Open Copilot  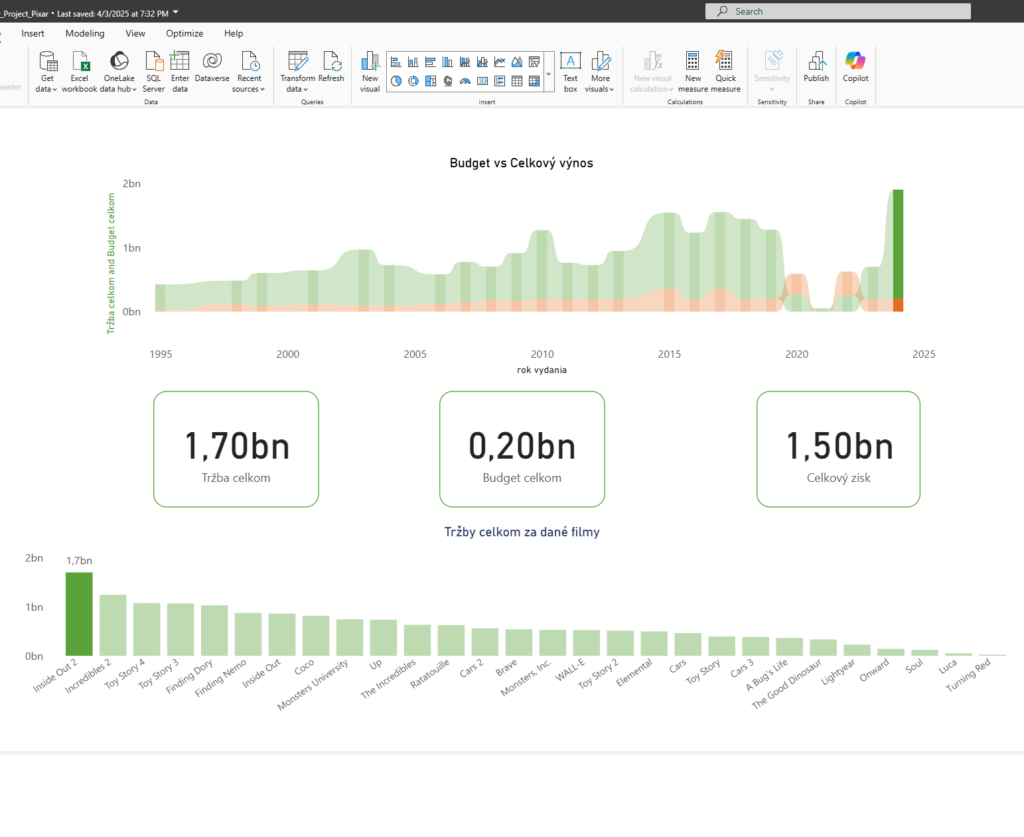pyautogui.click(x=855, y=67)
